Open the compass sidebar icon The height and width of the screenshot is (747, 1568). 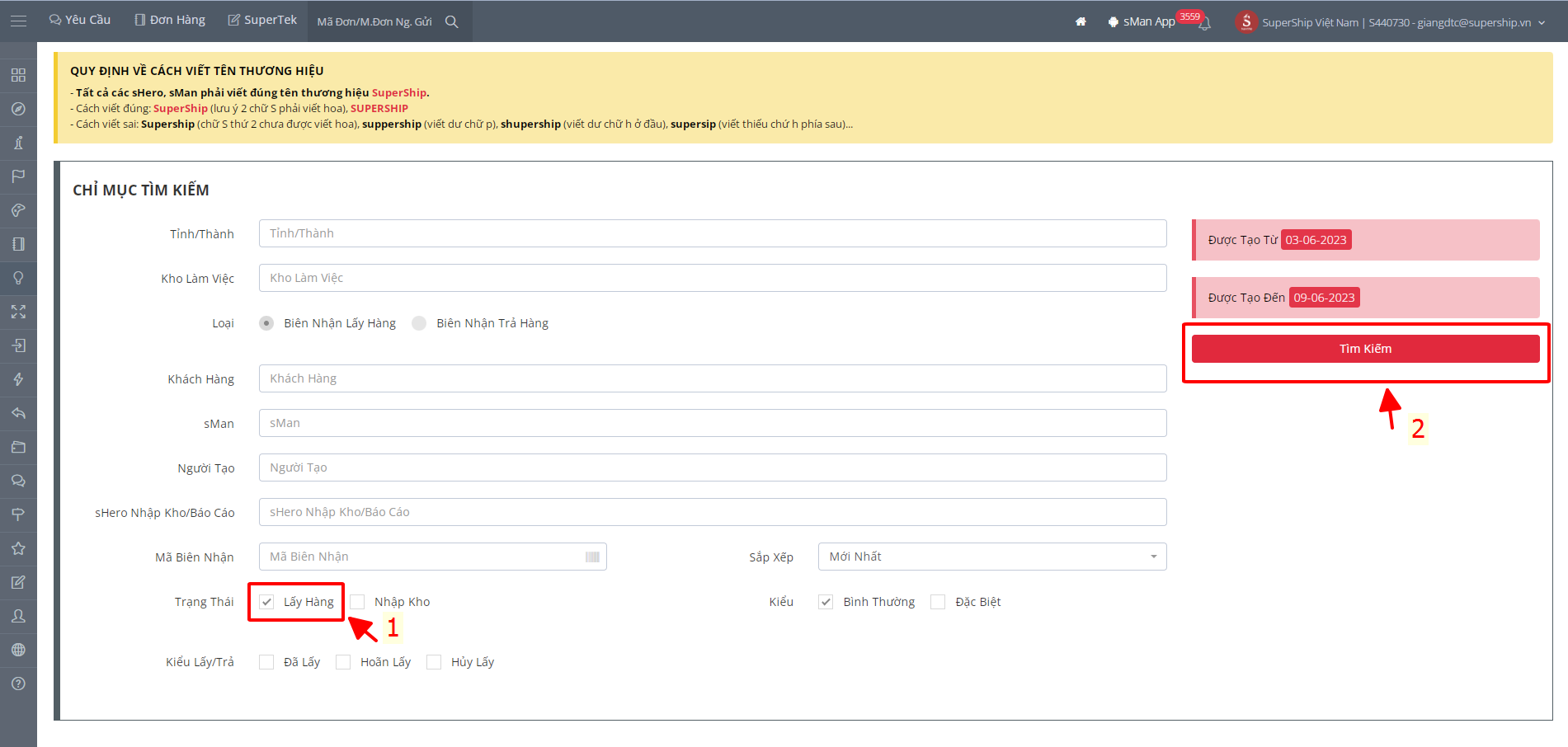tap(18, 109)
